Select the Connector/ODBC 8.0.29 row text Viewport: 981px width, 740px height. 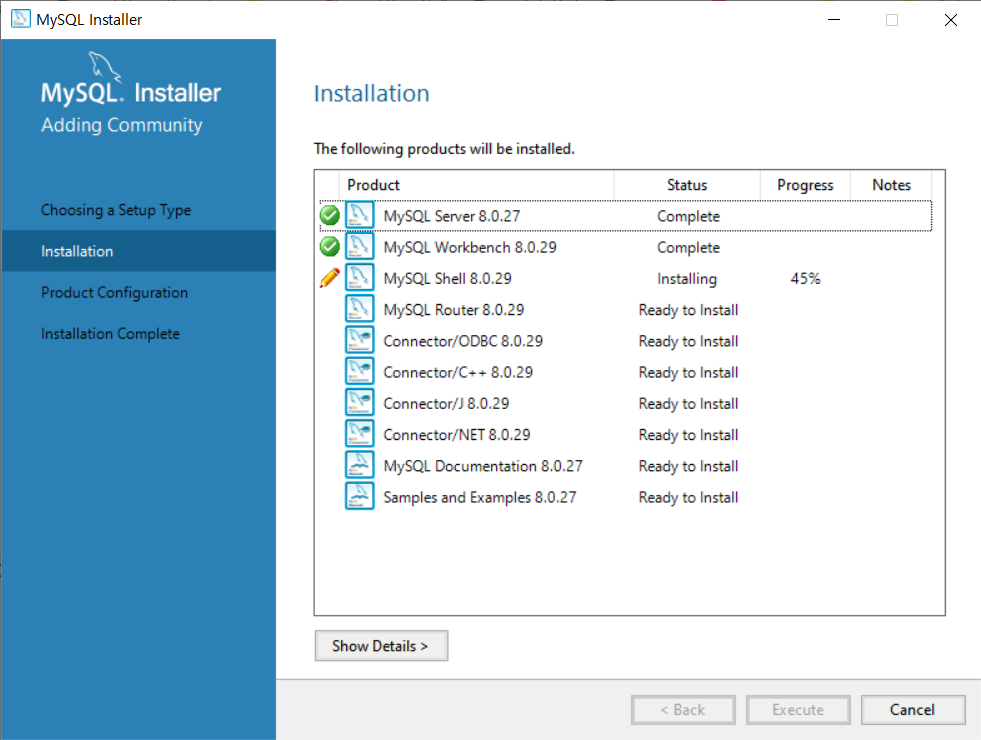[463, 342]
